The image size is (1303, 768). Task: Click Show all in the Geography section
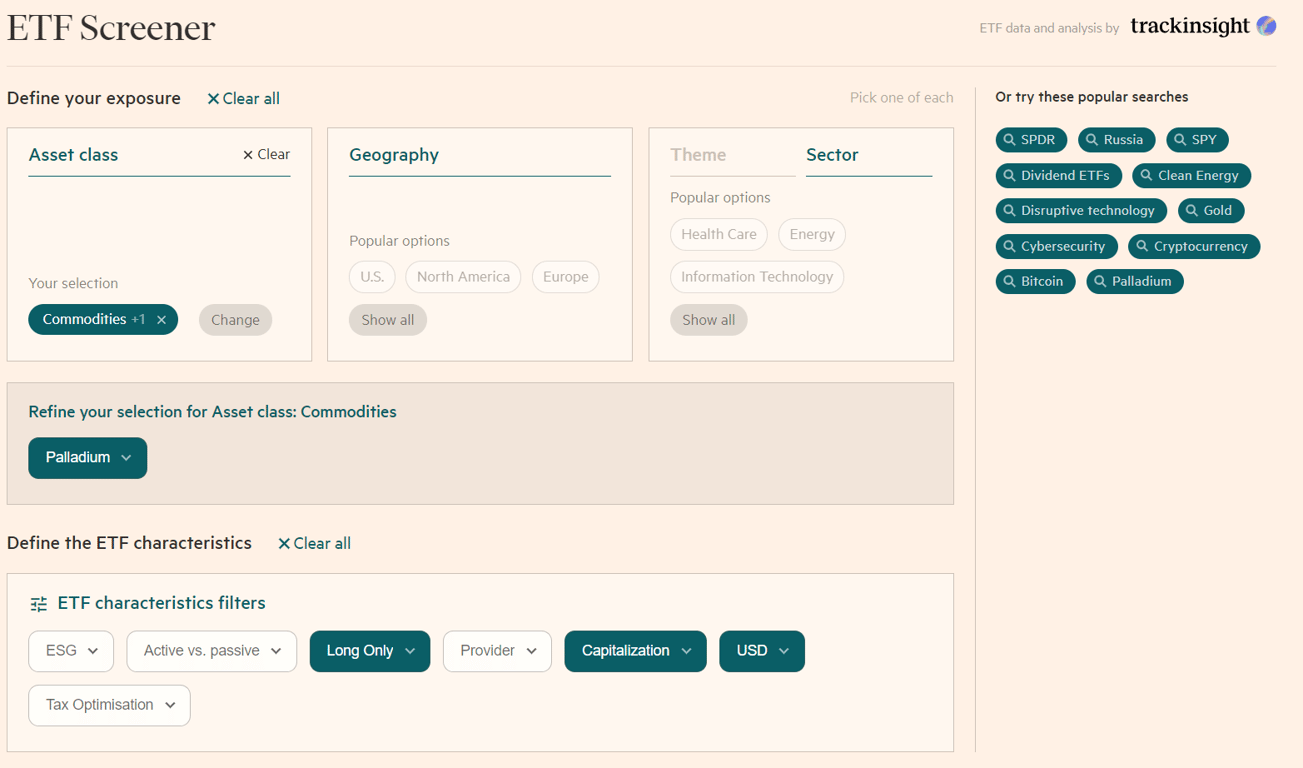point(388,319)
